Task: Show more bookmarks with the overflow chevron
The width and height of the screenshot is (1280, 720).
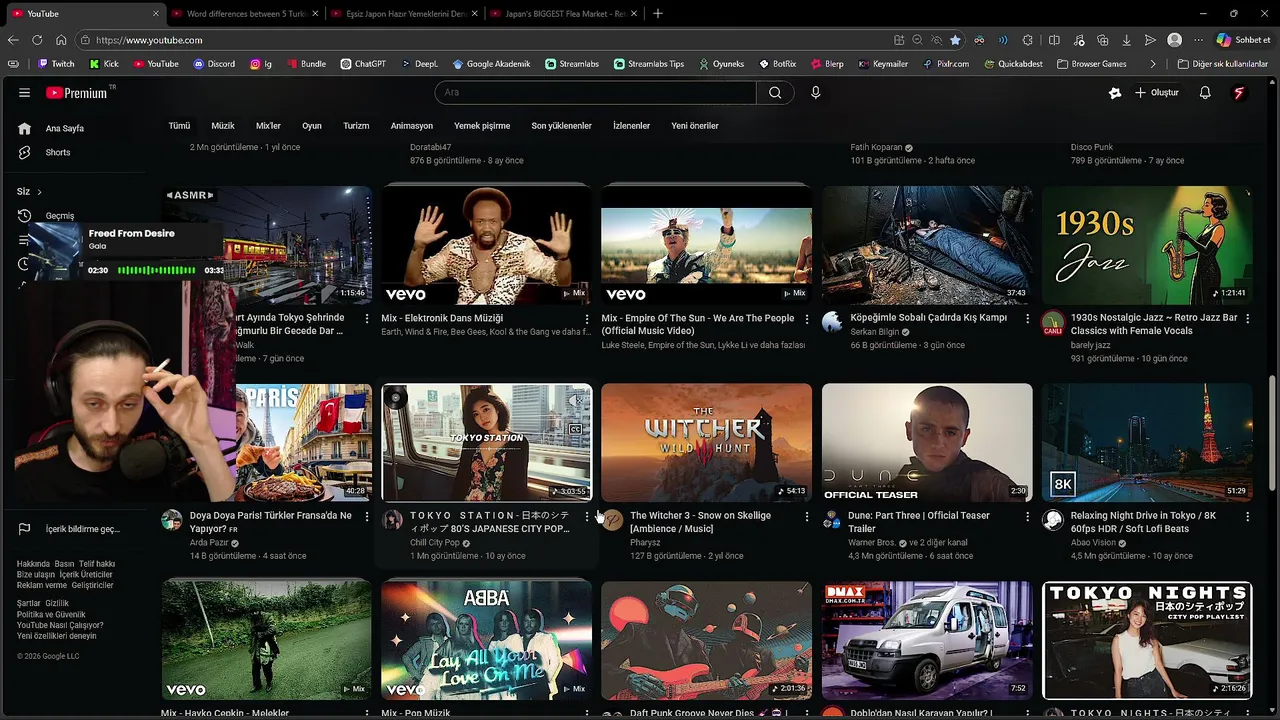Action: 1153,64
